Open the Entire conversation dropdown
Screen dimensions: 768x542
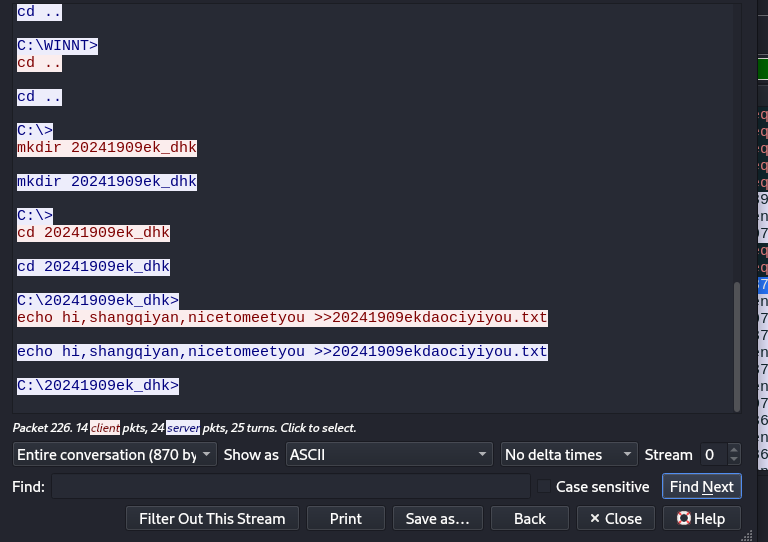(x=115, y=454)
